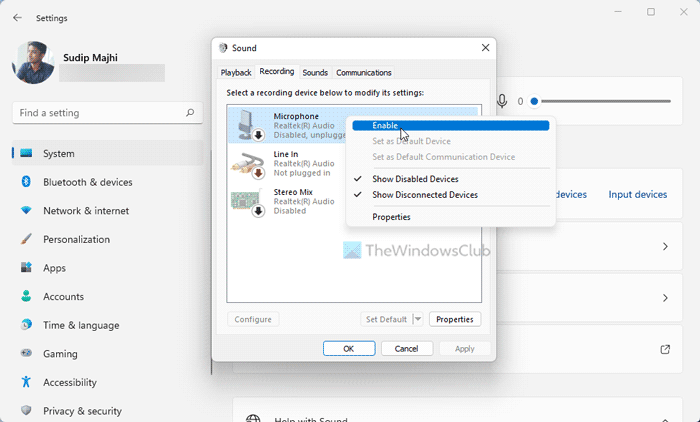
Task: Open the external link icon in Settings
Action: [x=665, y=349]
